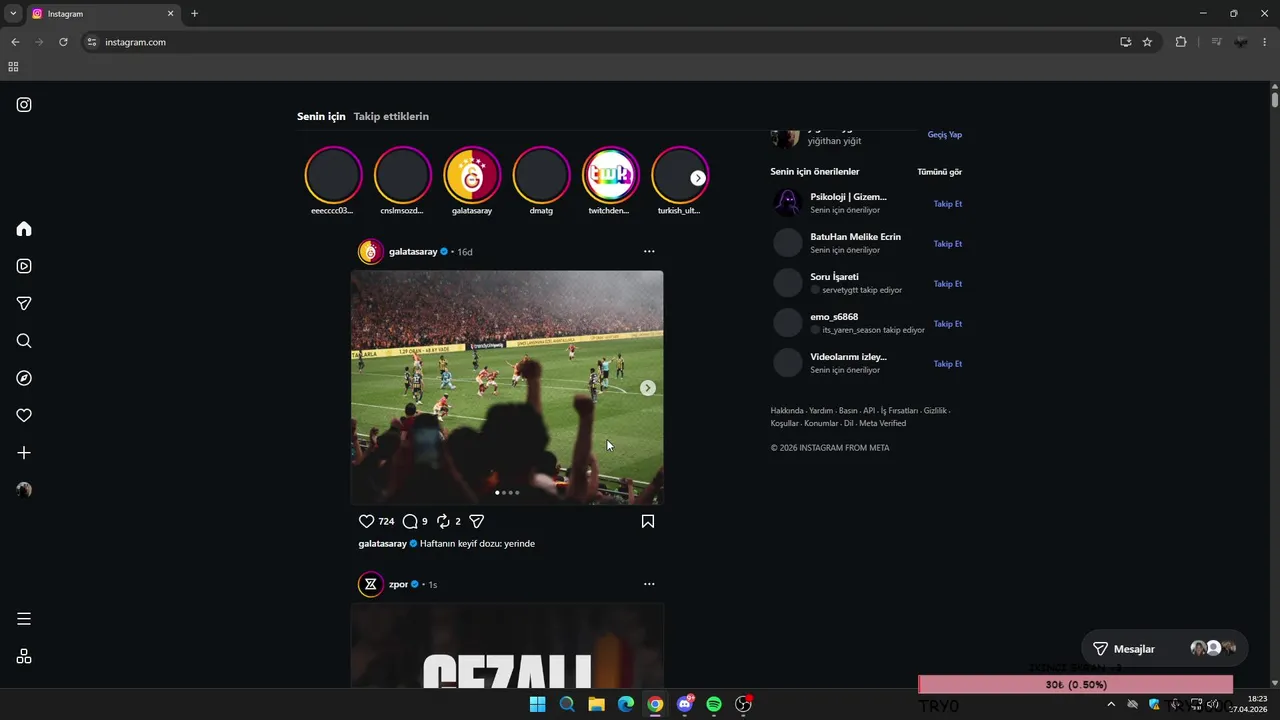Screen dimensions: 1280x720
Task: Open Windows Start menu
Action: pyautogui.click(x=537, y=704)
